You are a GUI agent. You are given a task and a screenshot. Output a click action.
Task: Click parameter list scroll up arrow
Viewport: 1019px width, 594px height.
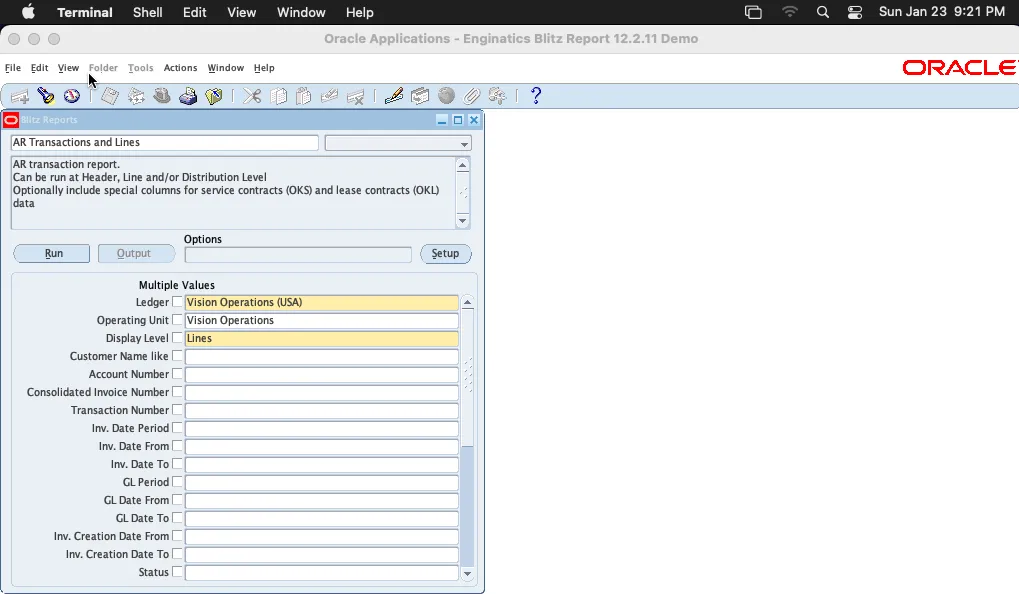(x=467, y=303)
